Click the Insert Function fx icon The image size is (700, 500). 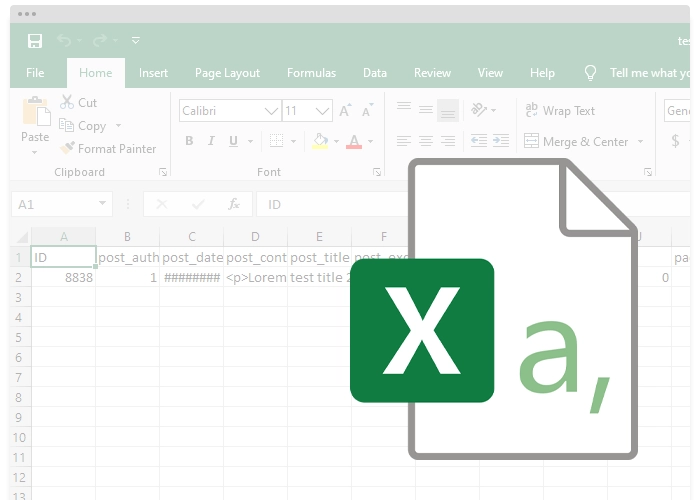234,204
